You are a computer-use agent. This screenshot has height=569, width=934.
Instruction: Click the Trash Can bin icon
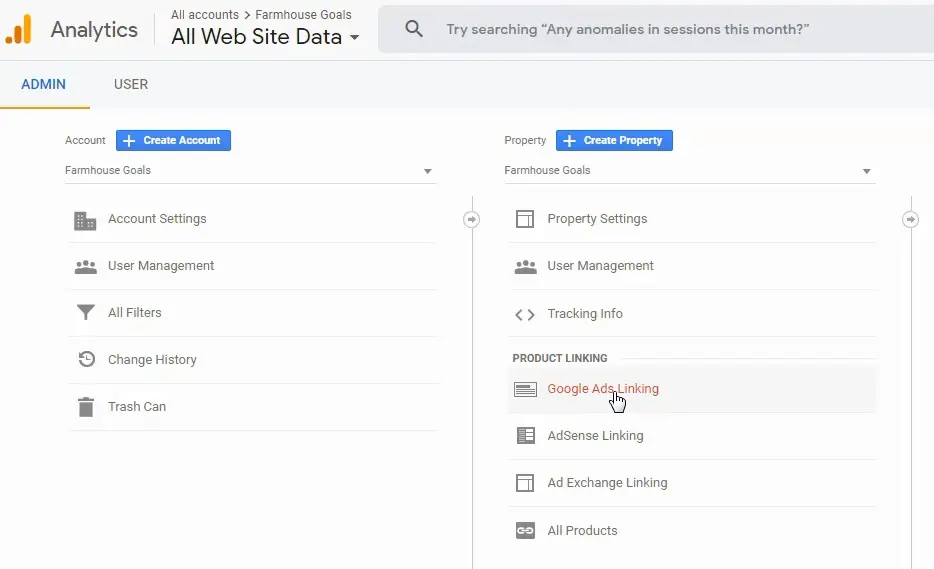click(86, 407)
